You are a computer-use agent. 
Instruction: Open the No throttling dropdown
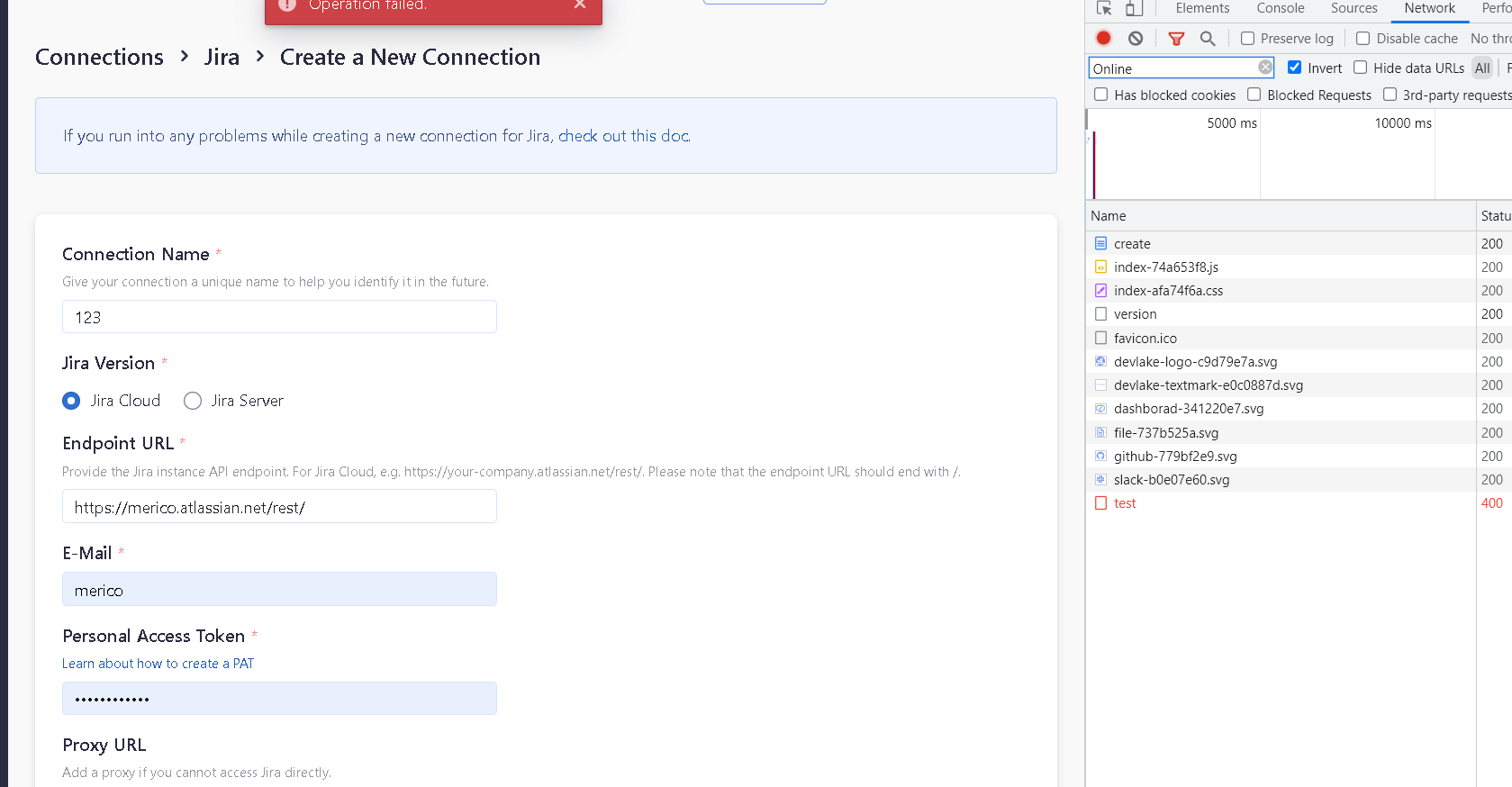[1490, 38]
